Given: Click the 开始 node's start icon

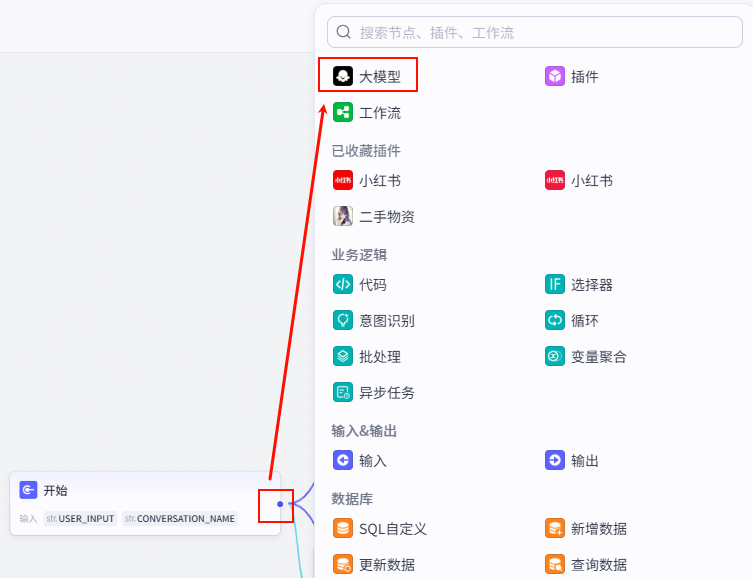Looking at the screenshot, I should tap(28, 490).
